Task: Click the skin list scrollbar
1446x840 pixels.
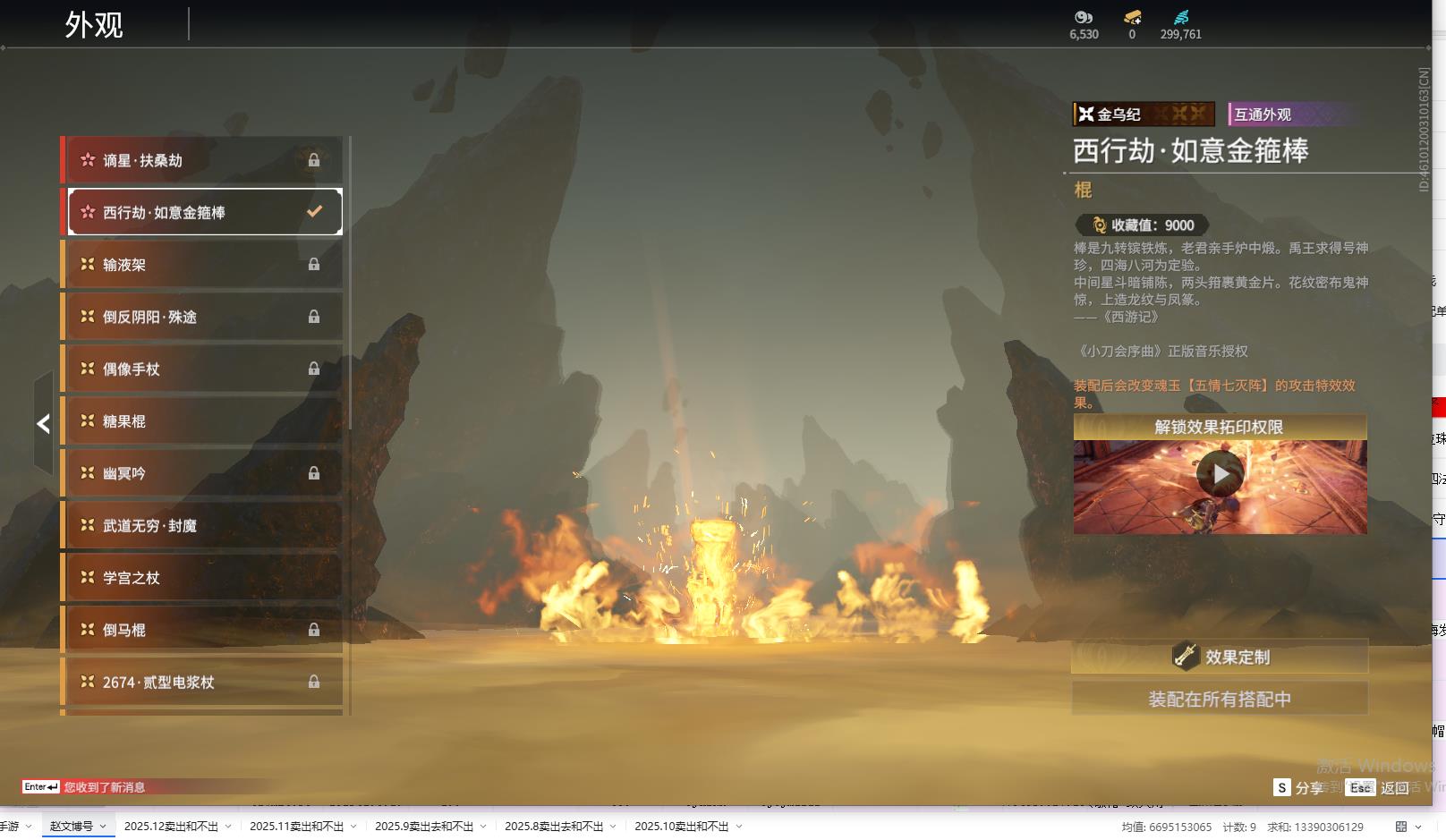Action: [349, 284]
